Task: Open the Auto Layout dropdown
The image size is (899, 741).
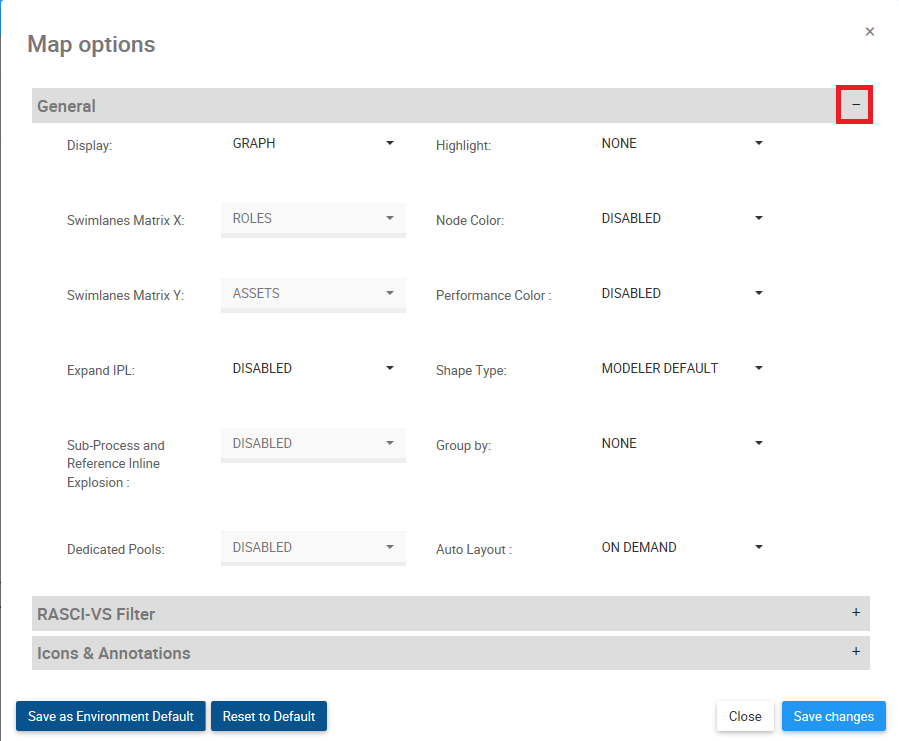Action: (682, 548)
